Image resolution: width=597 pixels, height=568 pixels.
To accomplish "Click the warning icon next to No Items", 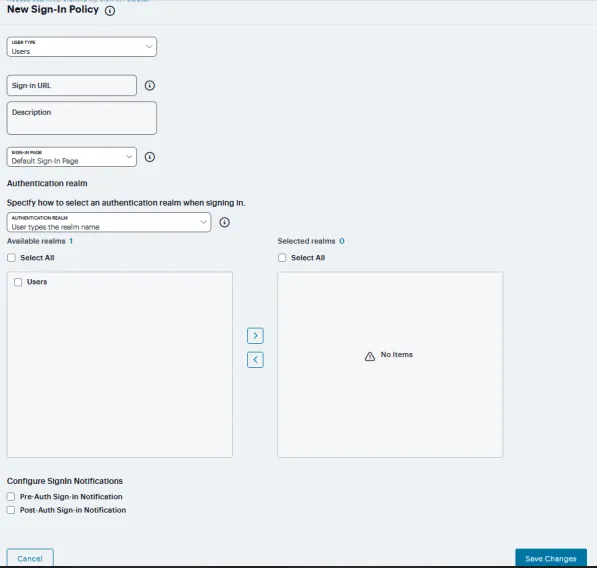I will (370, 356).
